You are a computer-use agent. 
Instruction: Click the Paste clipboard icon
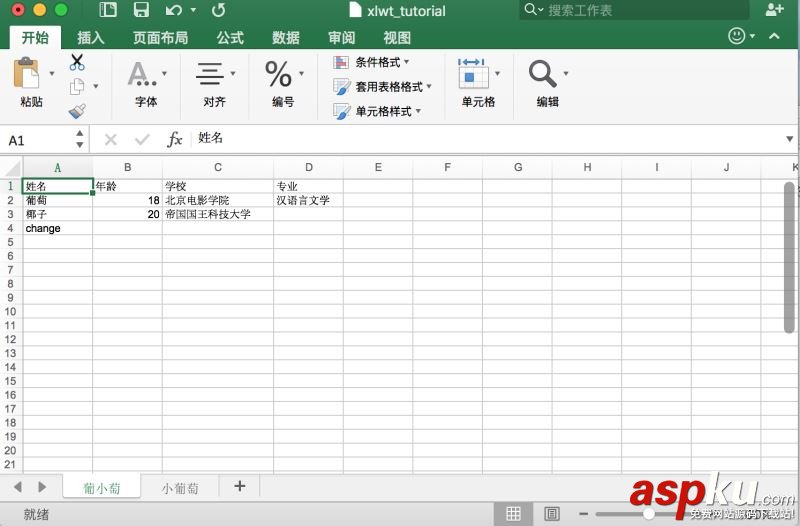click(x=26, y=73)
